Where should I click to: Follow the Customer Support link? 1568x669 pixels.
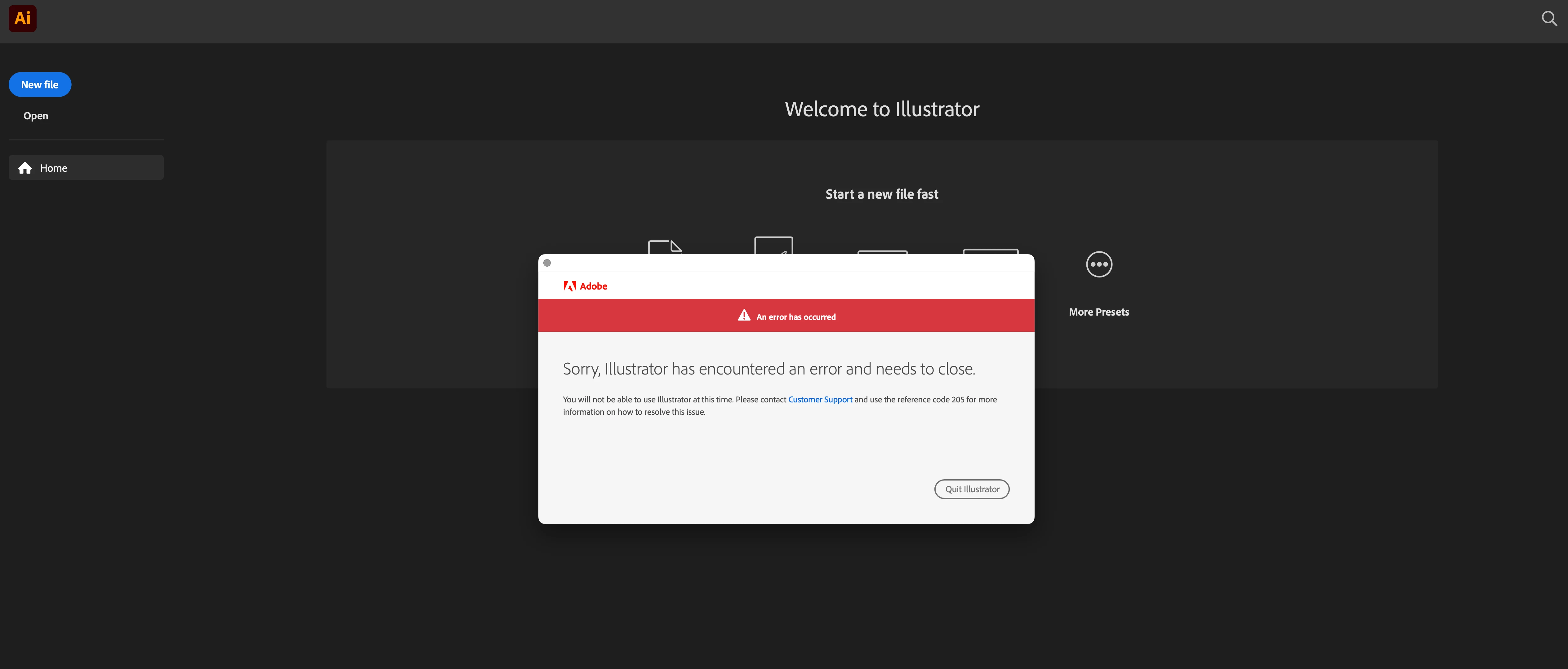click(820, 399)
